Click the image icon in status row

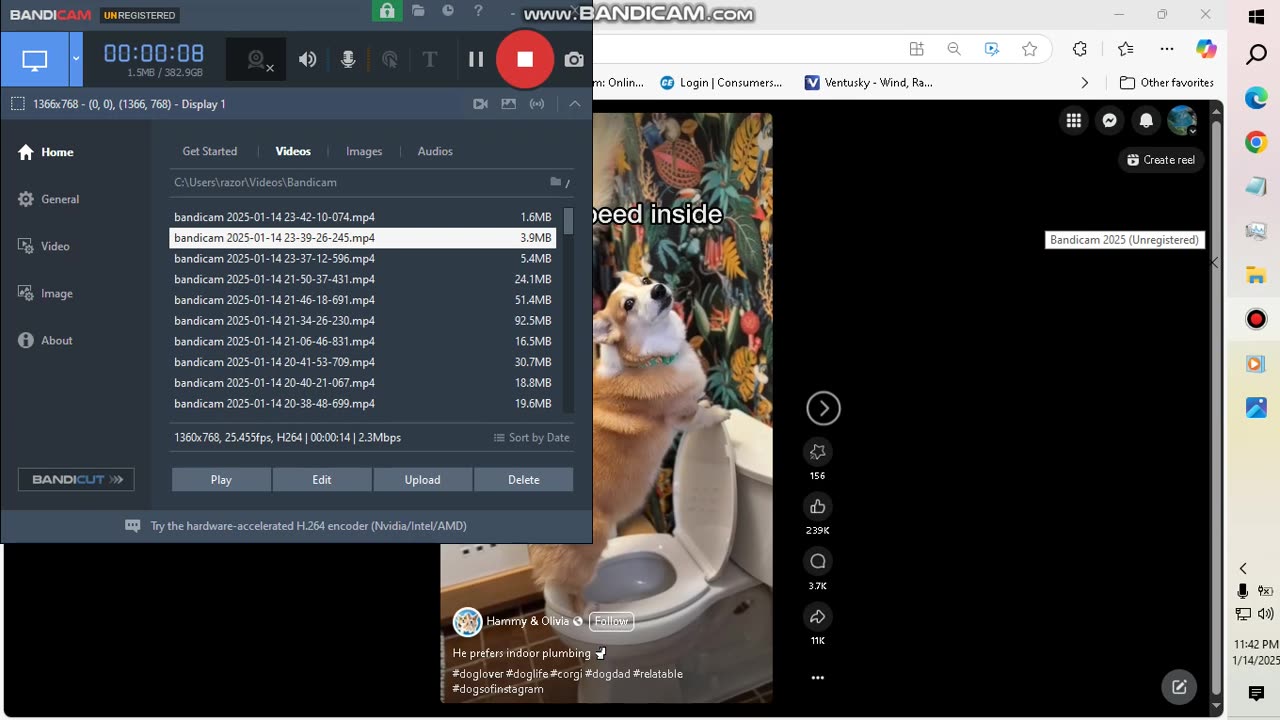[509, 104]
